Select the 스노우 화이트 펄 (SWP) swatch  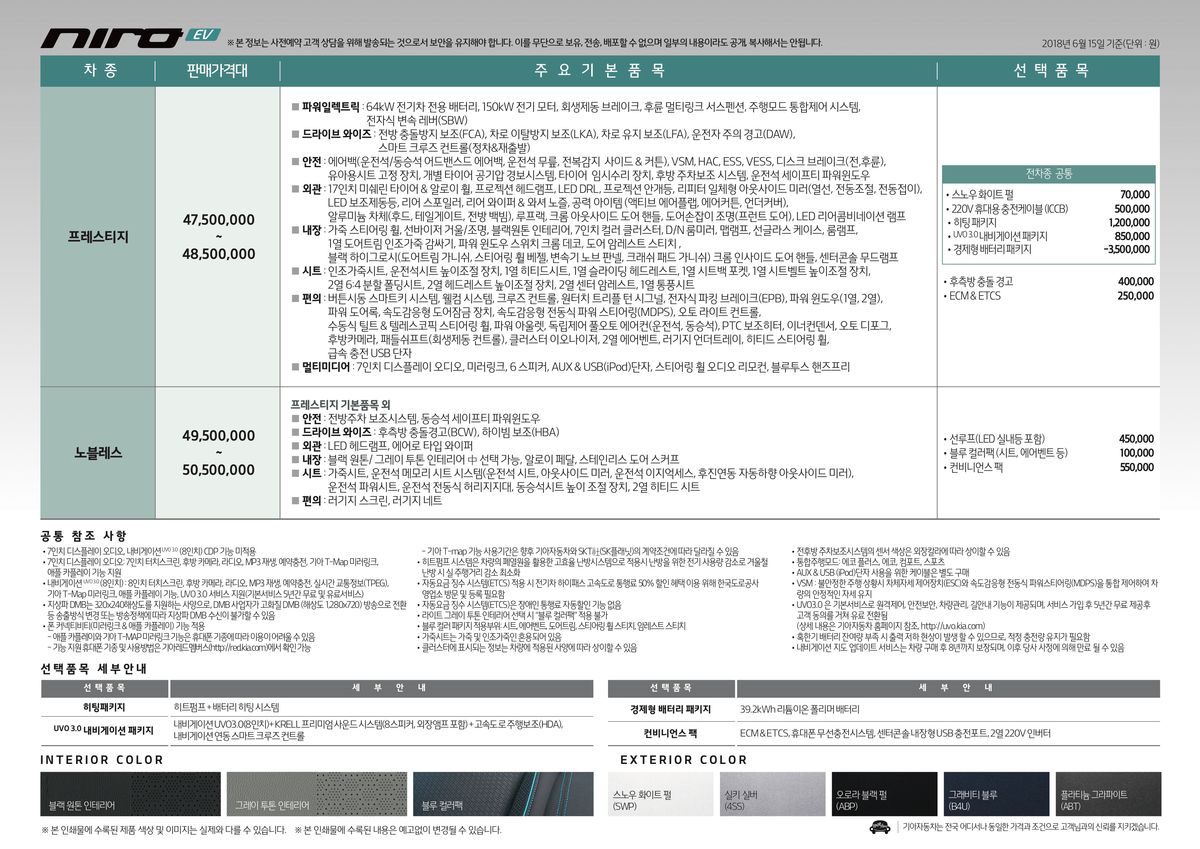click(x=660, y=793)
